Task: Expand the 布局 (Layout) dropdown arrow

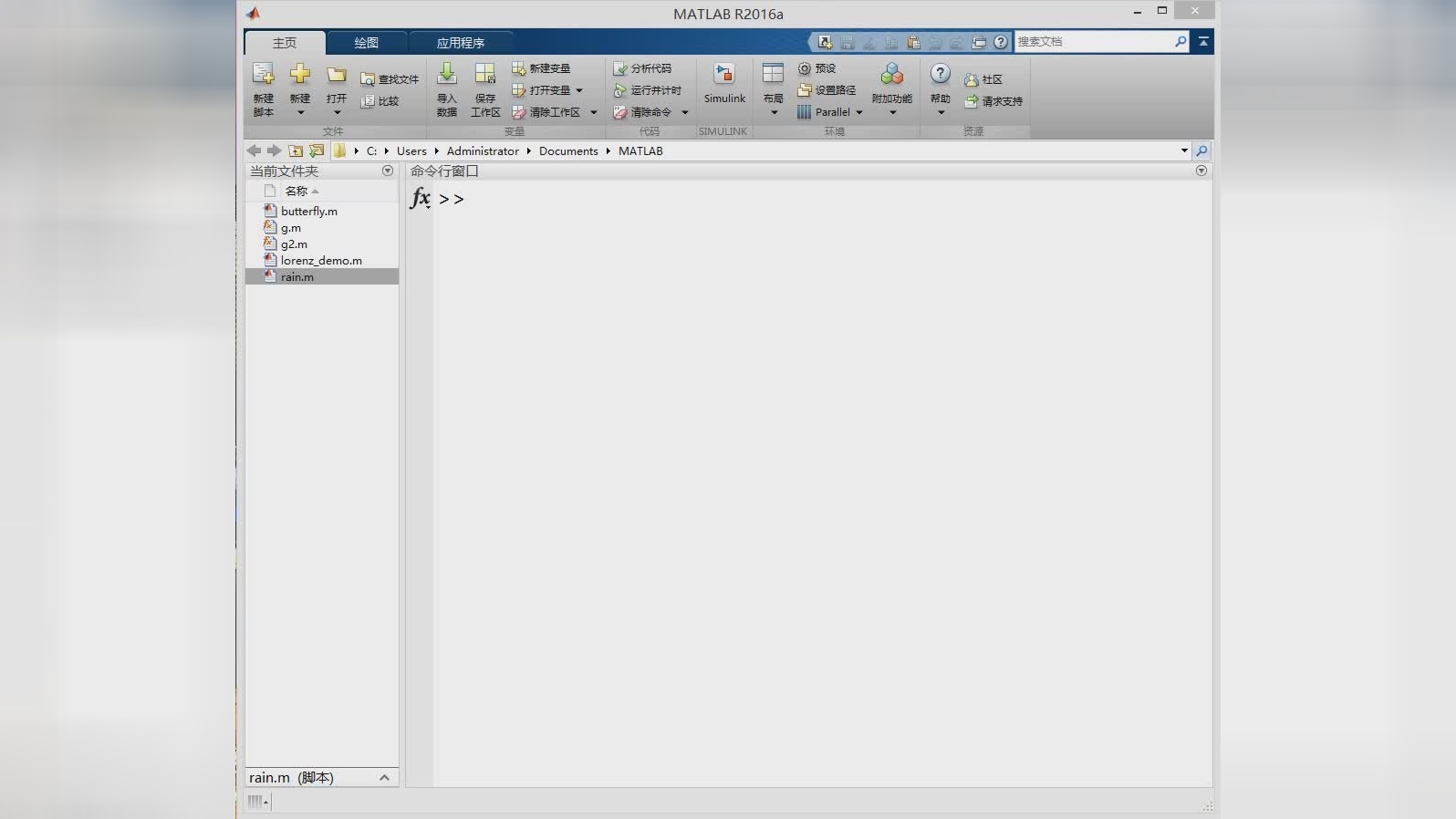Action: [775, 113]
